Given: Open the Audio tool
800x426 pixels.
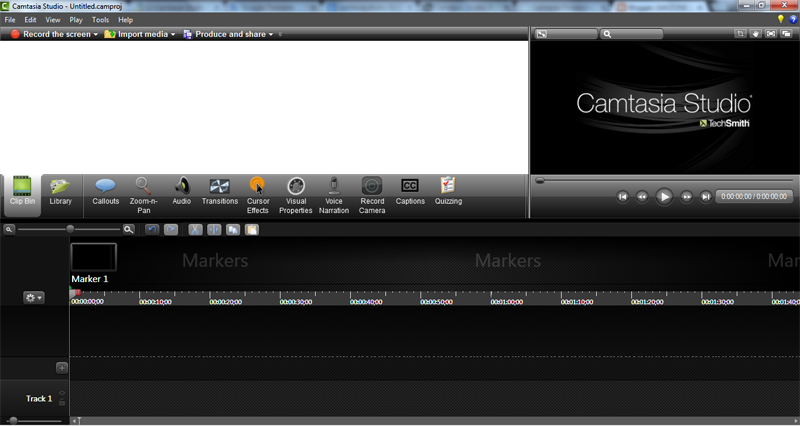Looking at the screenshot, I should [182, 191].
